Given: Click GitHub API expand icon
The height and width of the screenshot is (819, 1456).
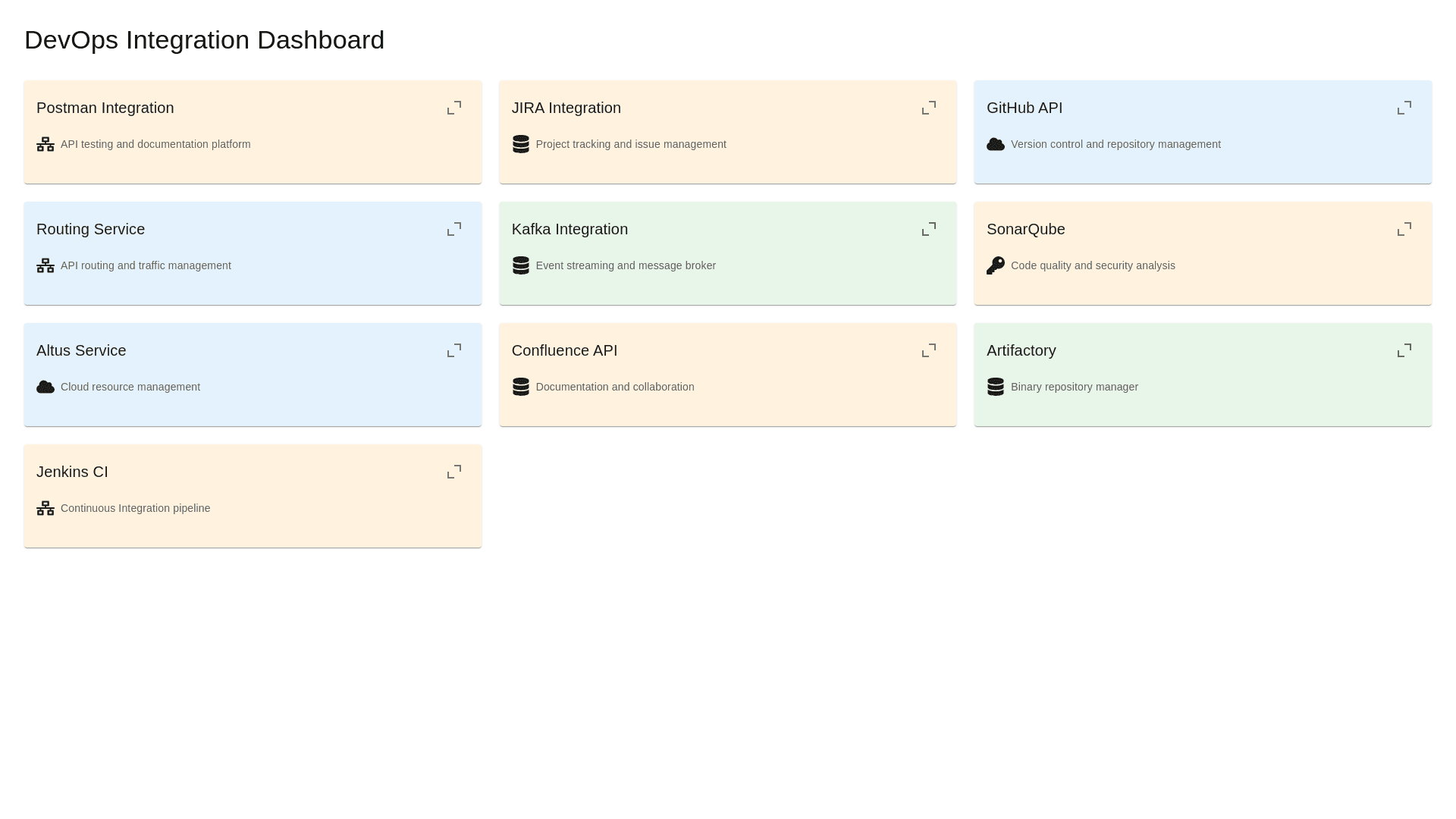Looking at the screenshot, I should tap(1404, 108).
